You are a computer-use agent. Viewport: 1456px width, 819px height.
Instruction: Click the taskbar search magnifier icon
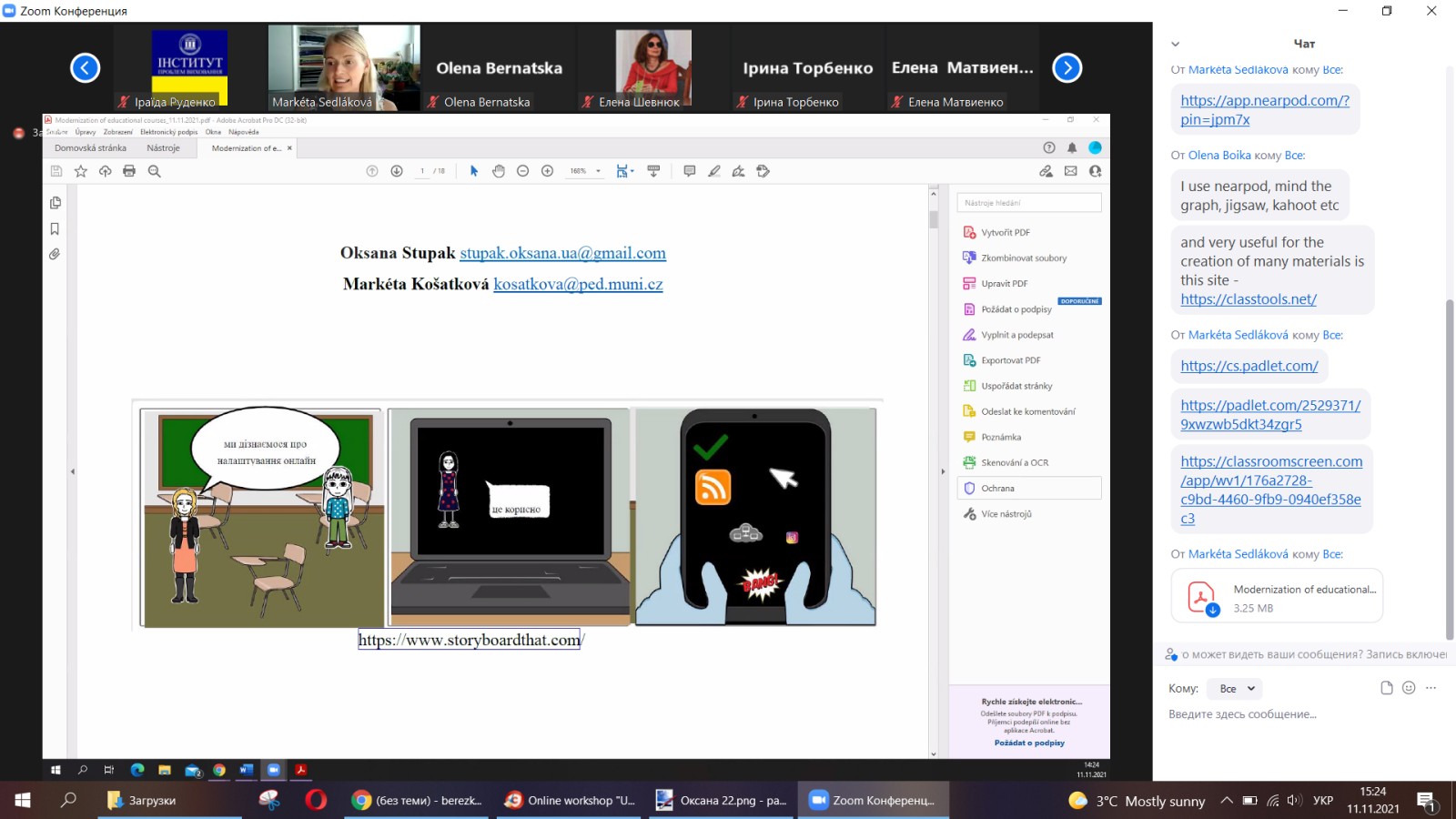click(68, 801)
